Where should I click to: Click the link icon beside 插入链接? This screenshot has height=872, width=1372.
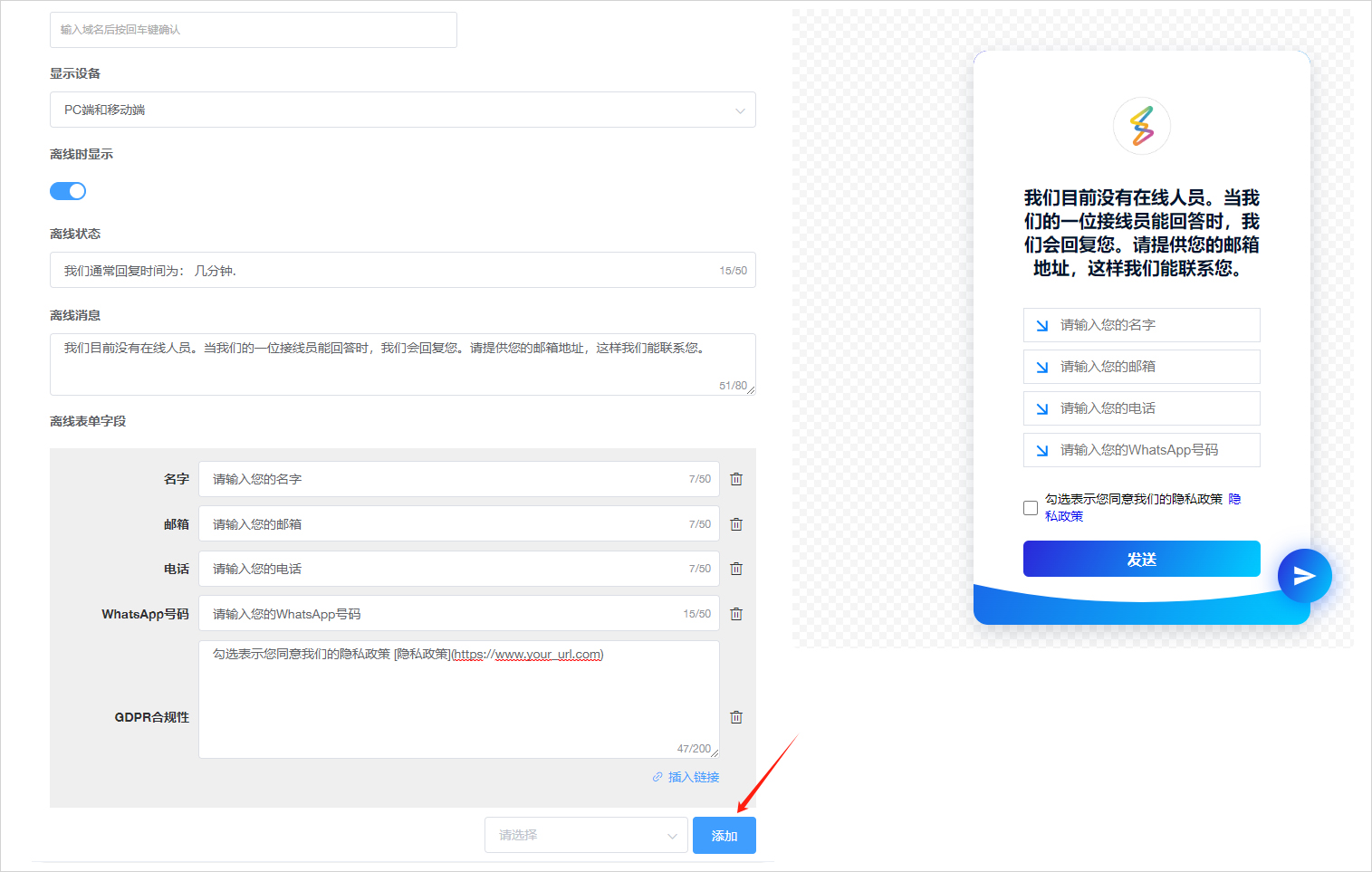pos(657,777)
